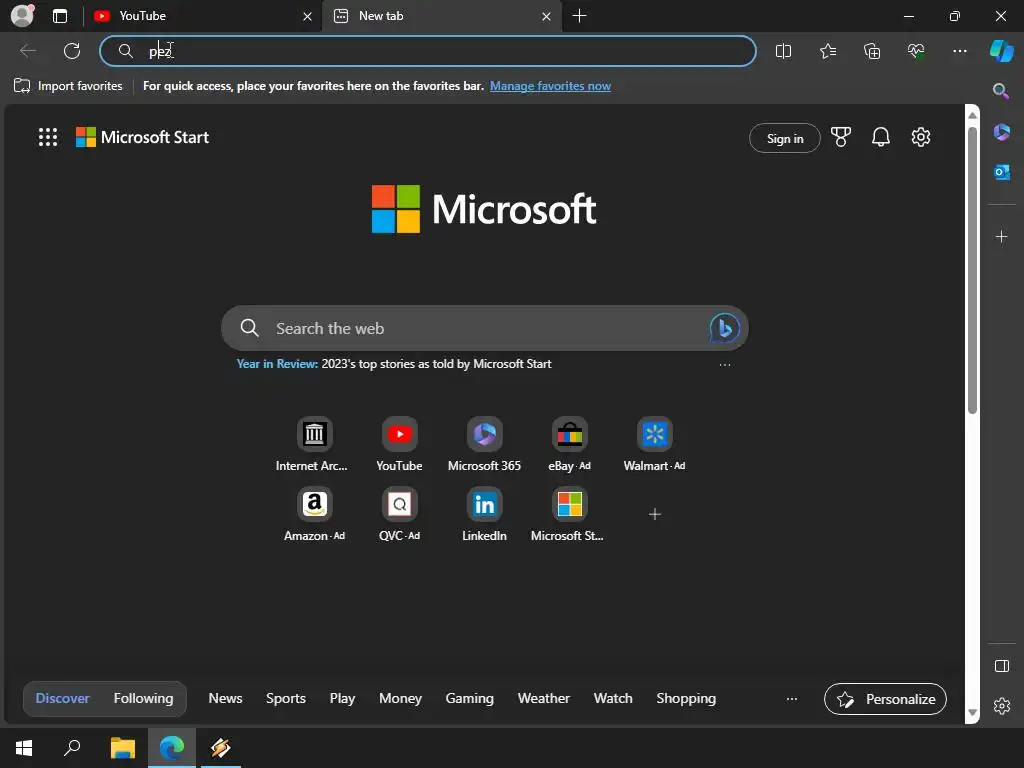Open the Gaming feed category
Screen dimensions: 1024x768
[x=469, y=698]
